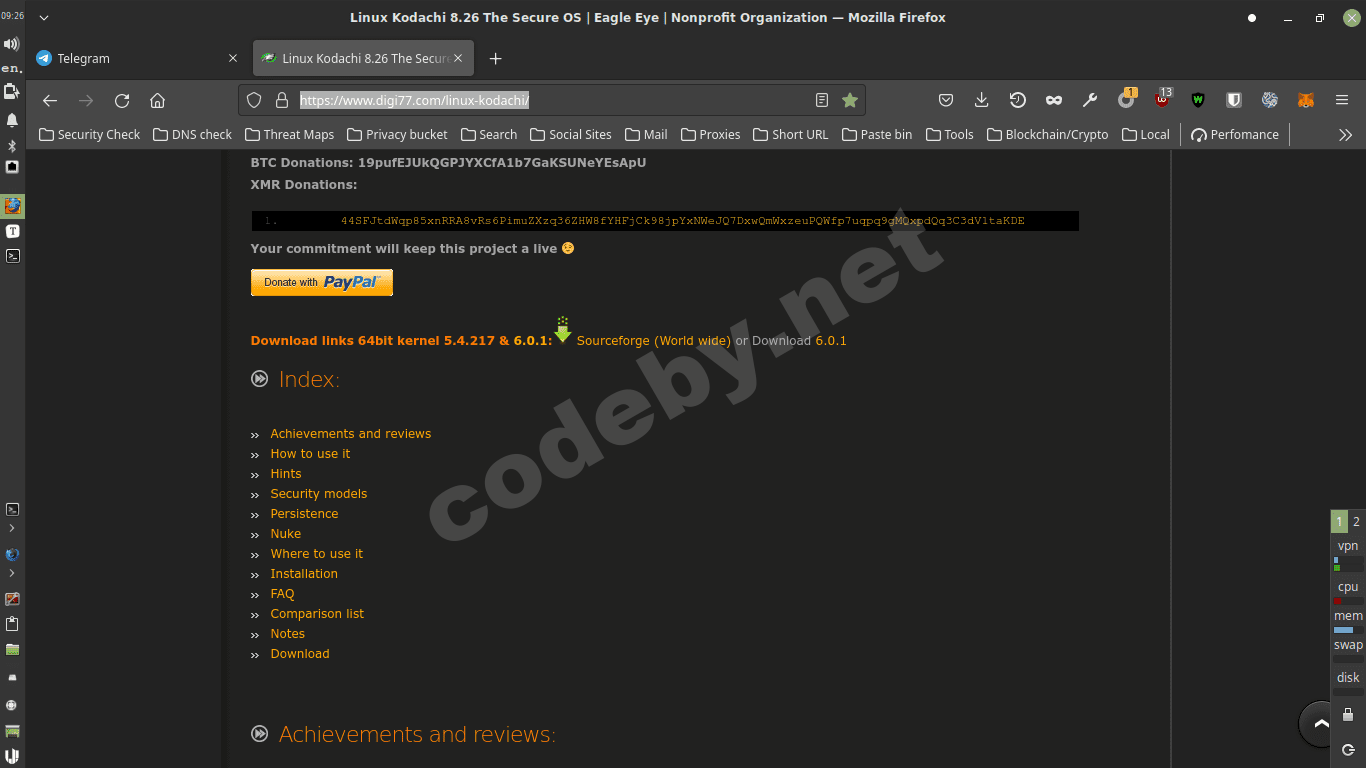The height and width of the screenshot is (768, 1366).
Task: Jump to Comparison list section
Action: pos(317,614)
